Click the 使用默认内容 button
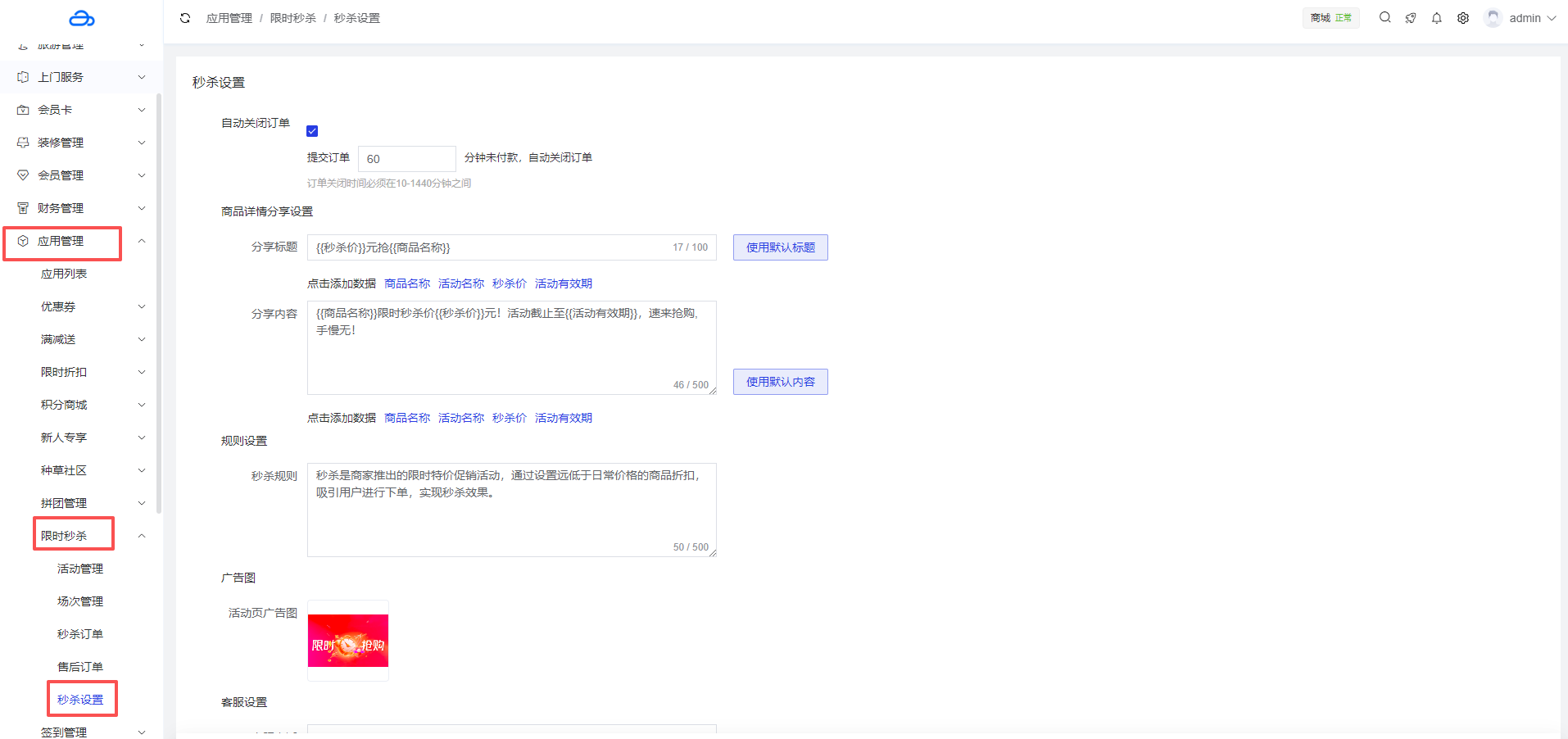 coord(780,382)
